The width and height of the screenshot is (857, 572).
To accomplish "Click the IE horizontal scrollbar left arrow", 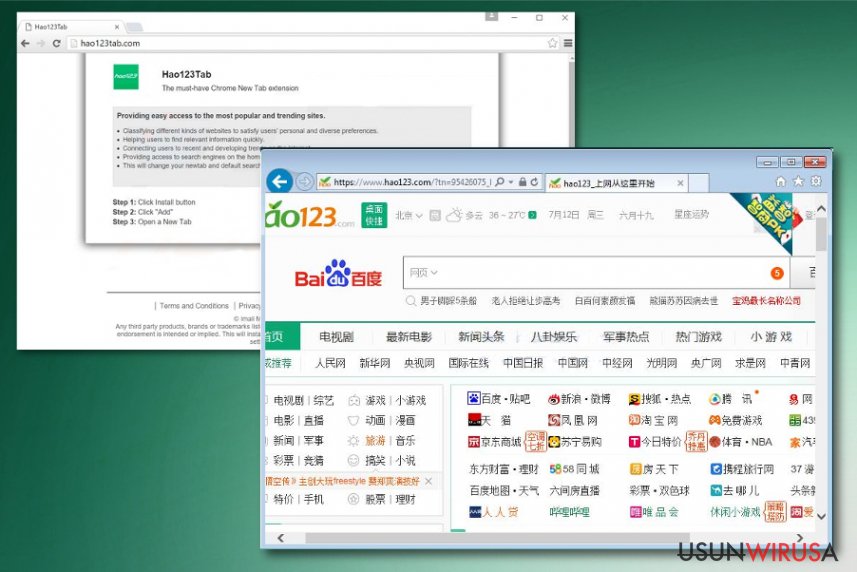I will pyautogui.click(x=280, y=538).
